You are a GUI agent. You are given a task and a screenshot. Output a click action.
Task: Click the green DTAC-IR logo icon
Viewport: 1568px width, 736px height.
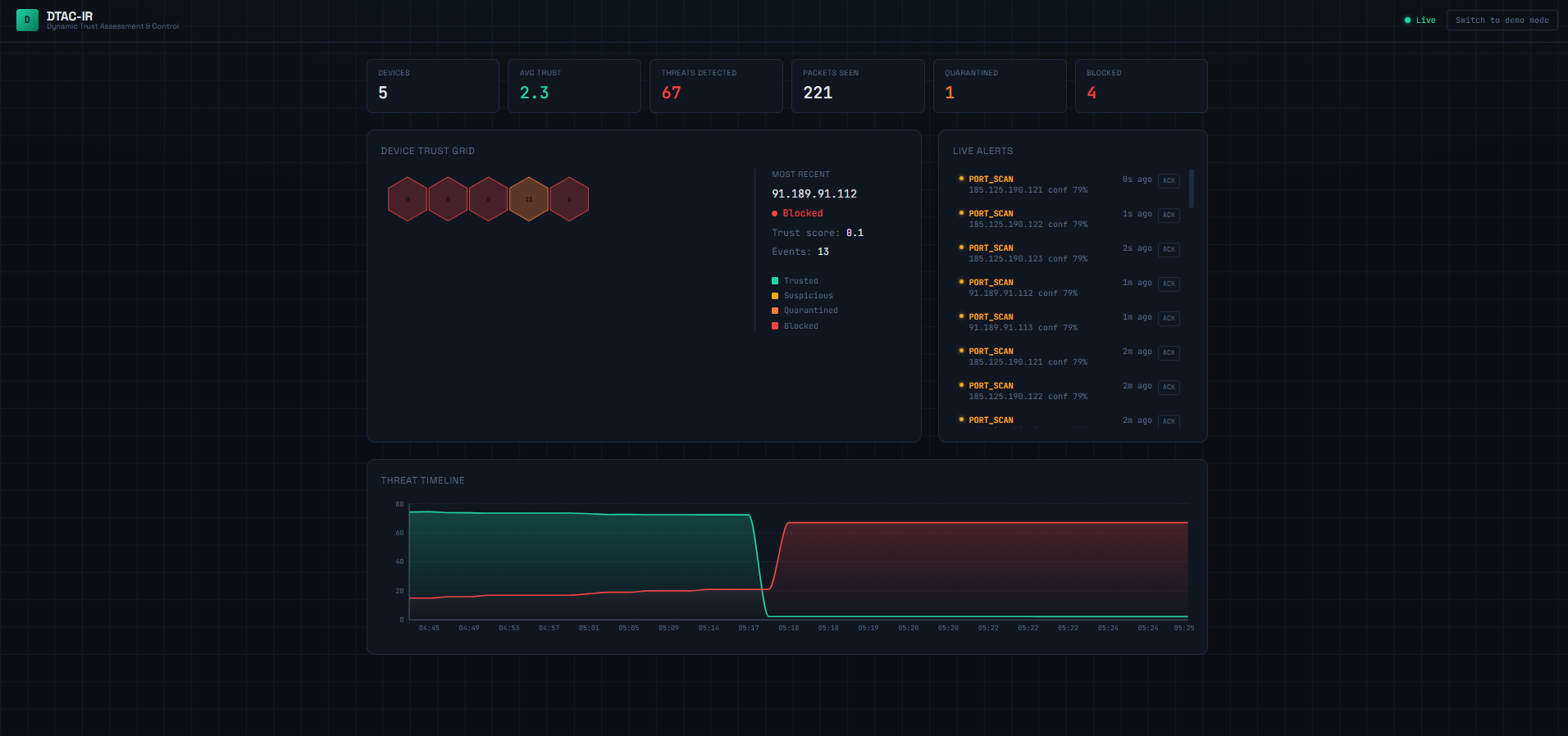[27, 20]
